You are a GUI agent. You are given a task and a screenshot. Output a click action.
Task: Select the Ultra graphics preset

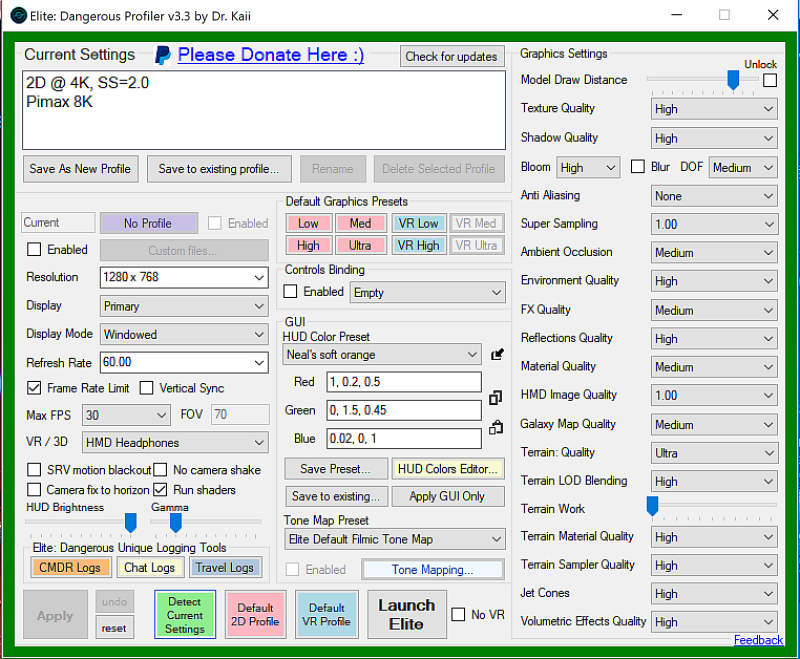361,245
